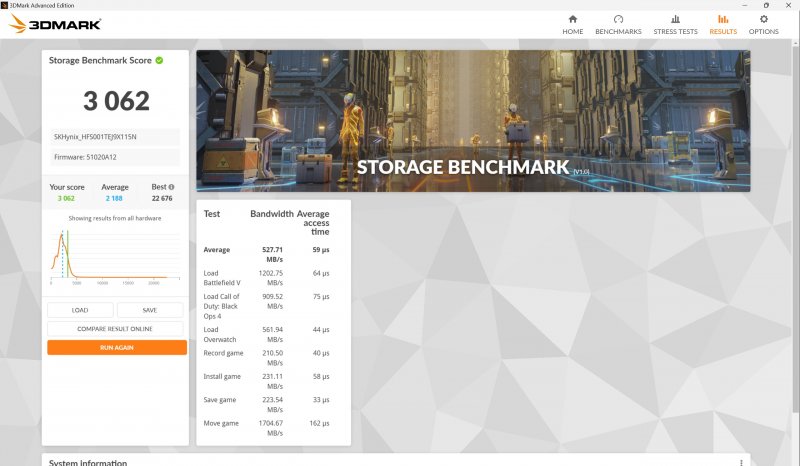The image size is (800, 466).
Task: Select the STRESS TESTS tab label
Action: 675,32
